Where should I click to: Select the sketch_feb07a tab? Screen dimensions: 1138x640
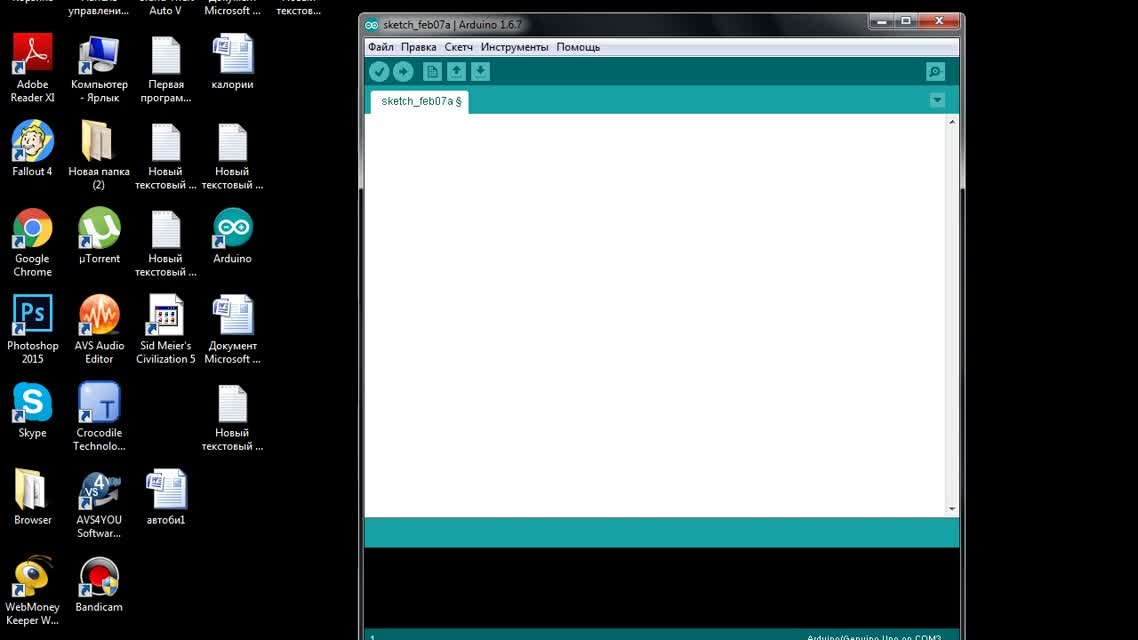(419, 102)
